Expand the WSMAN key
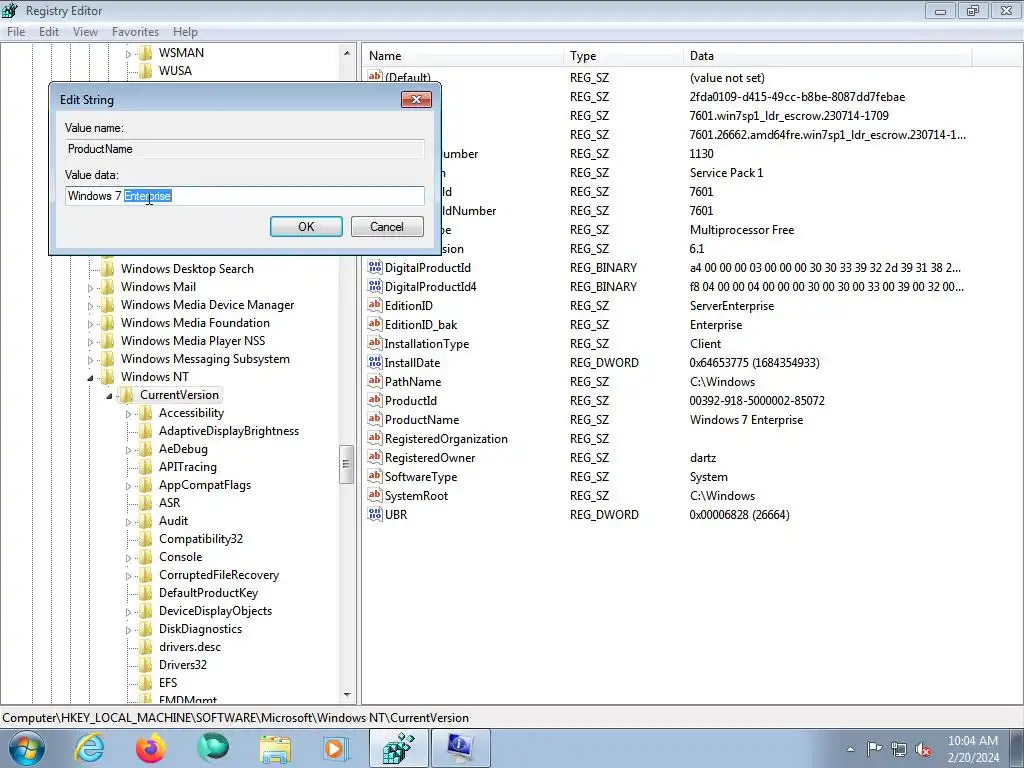The image size is (1024, 768). click(x=129, y=54)
